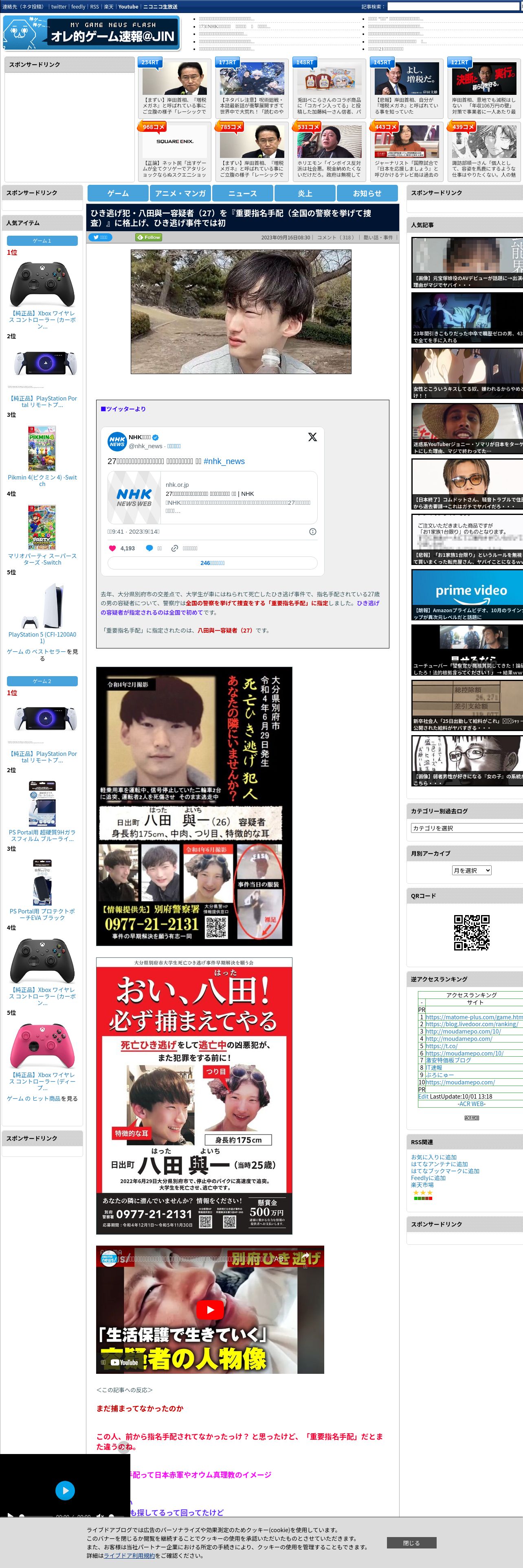Open the 月を選択 archive dropdown
The image size is (523, 1568).
click(471, 870)
